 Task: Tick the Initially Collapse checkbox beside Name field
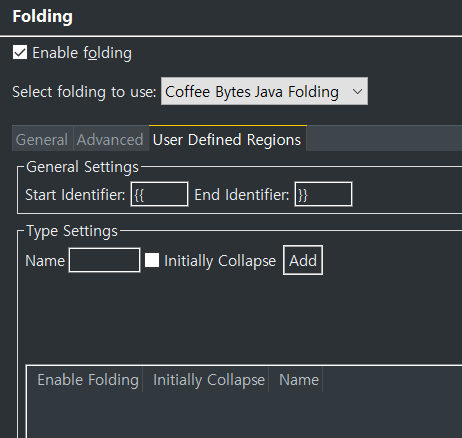click(152, 260)
